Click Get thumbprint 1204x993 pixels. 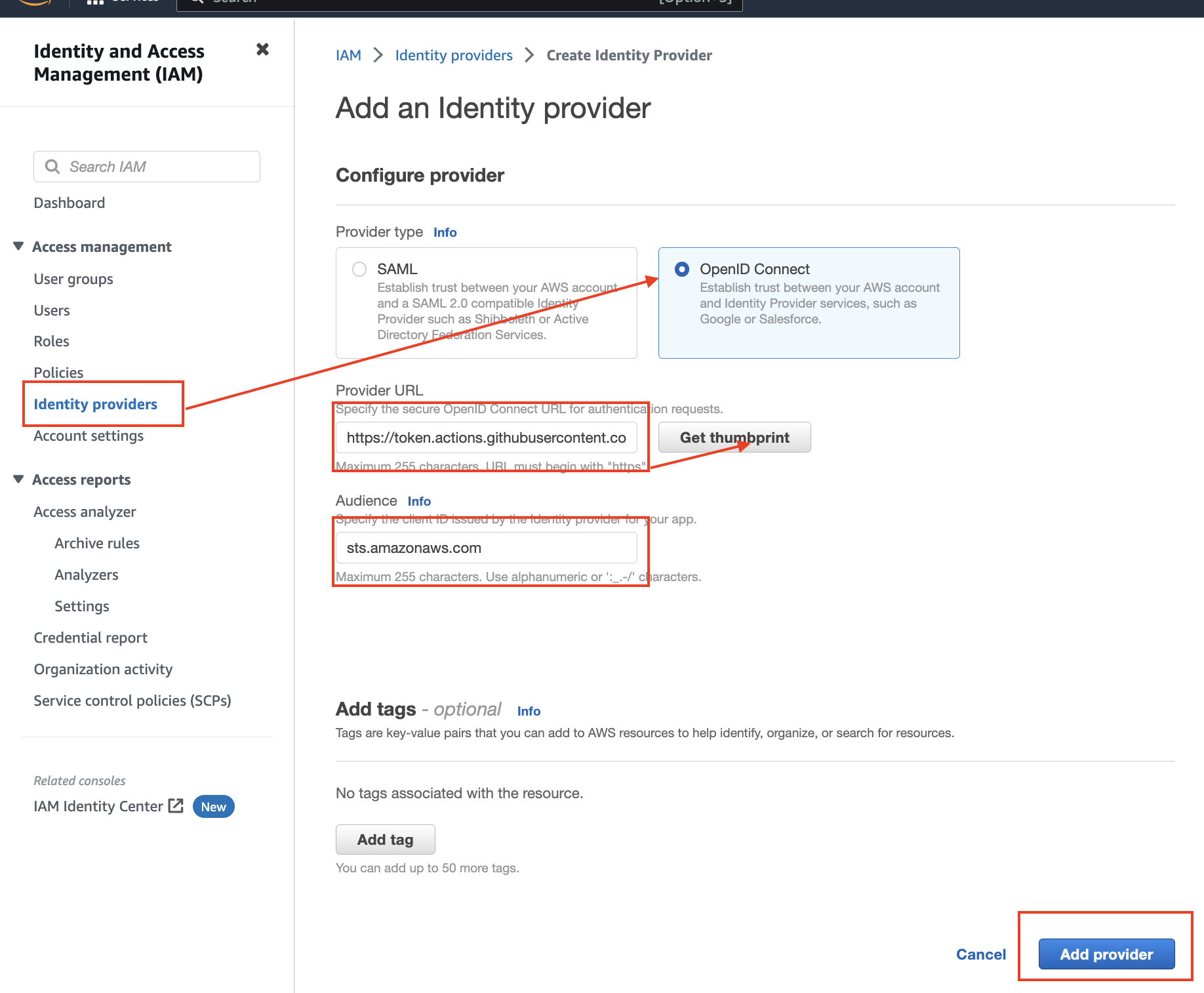click(x=734, y=437)
